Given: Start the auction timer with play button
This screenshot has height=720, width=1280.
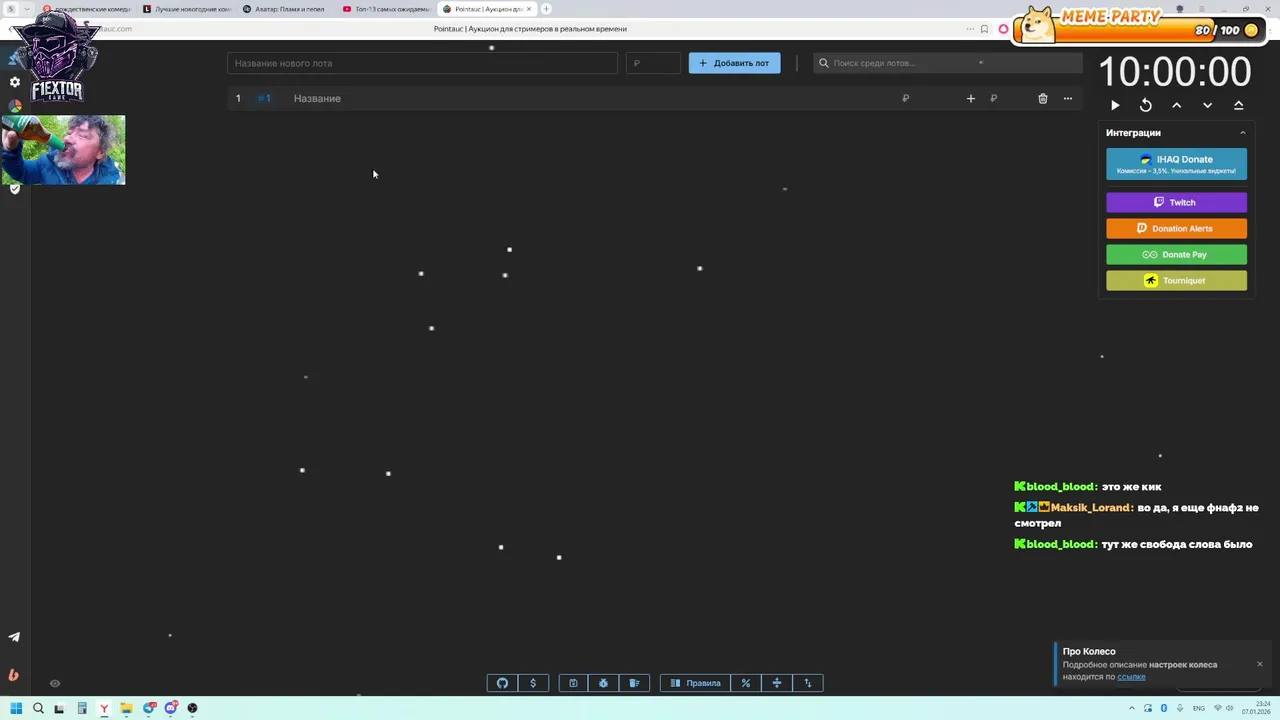Looking at the screenshot, I should click(1115, 105).
